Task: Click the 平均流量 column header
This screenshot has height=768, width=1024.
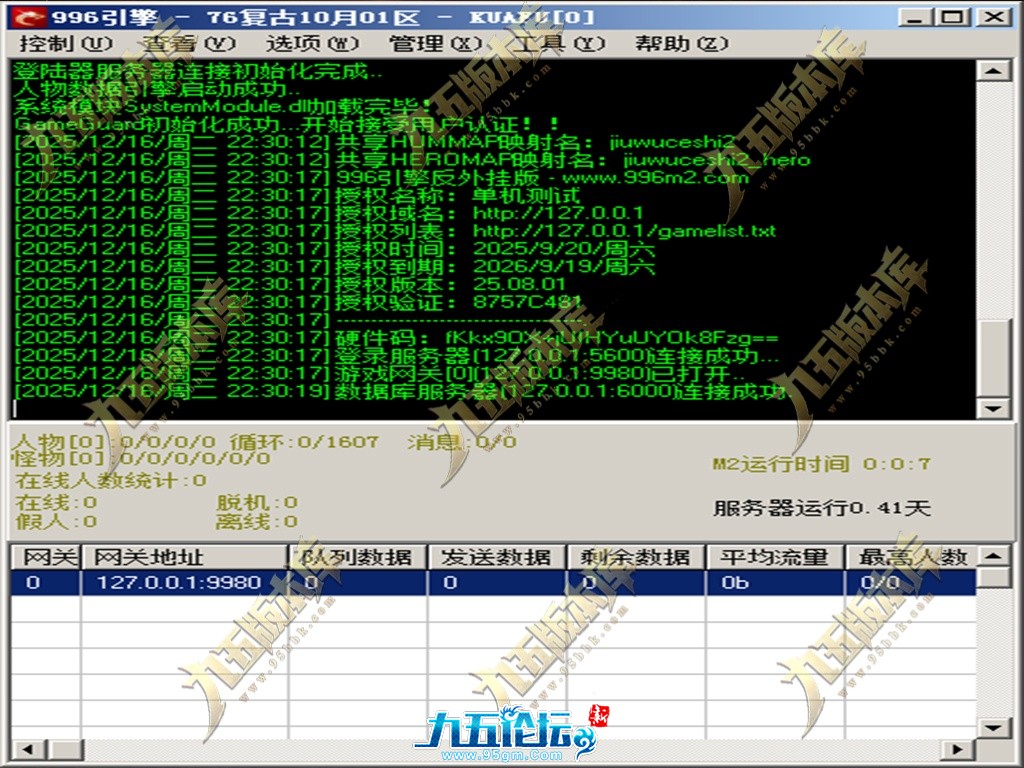Action: point(775,557)
